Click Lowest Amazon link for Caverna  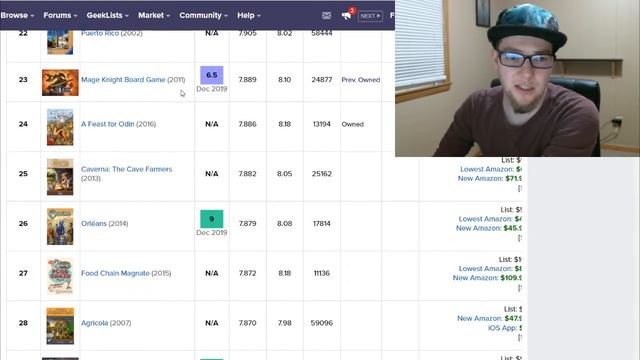click(x=491, y=169)
